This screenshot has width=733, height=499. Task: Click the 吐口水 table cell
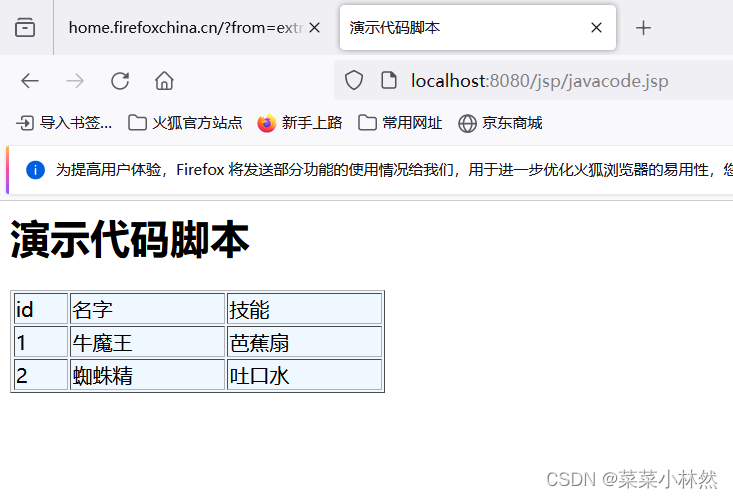(304, 375)
